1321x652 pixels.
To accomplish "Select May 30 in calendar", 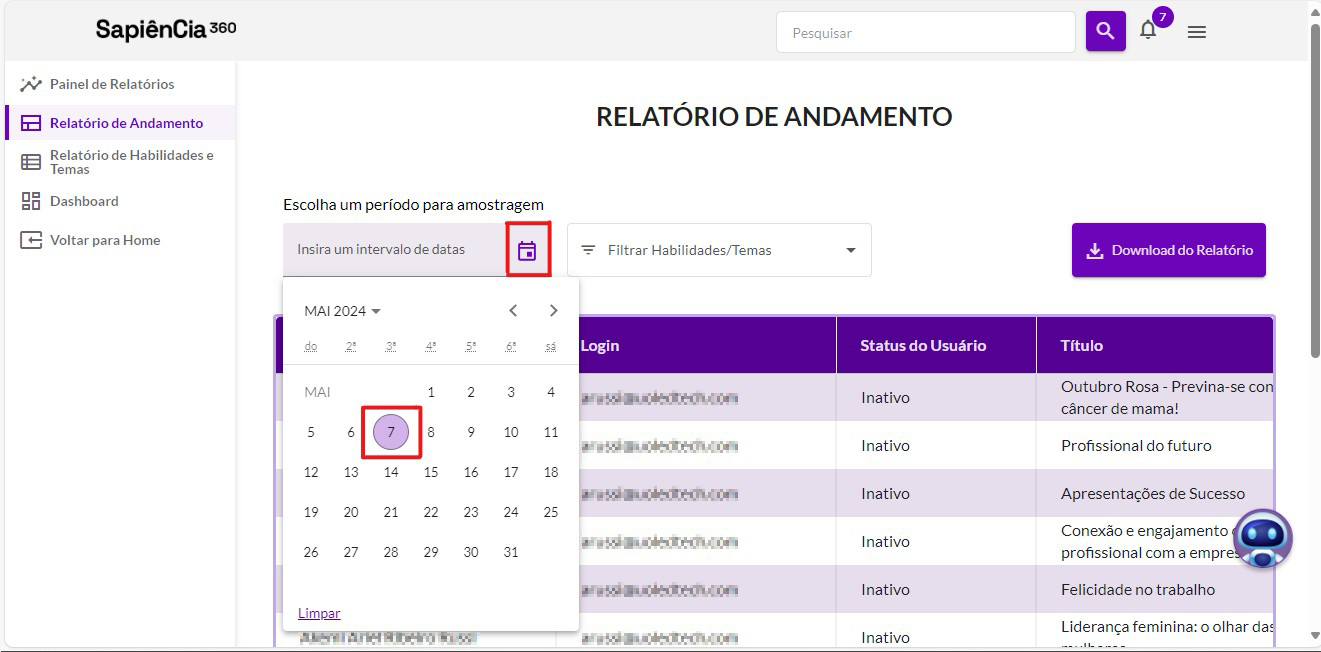I will click(471, 552).
